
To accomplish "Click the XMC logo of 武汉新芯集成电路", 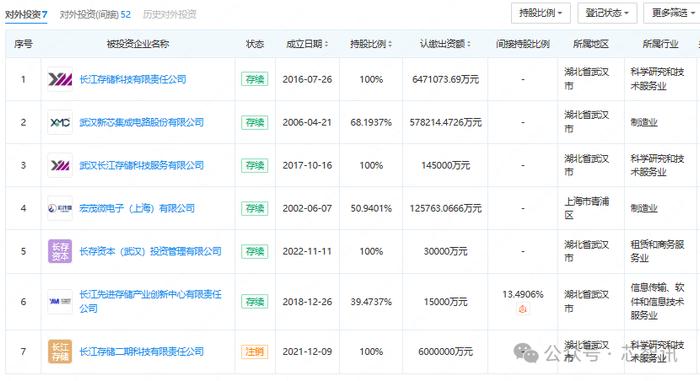I will [x=60, y=122].
